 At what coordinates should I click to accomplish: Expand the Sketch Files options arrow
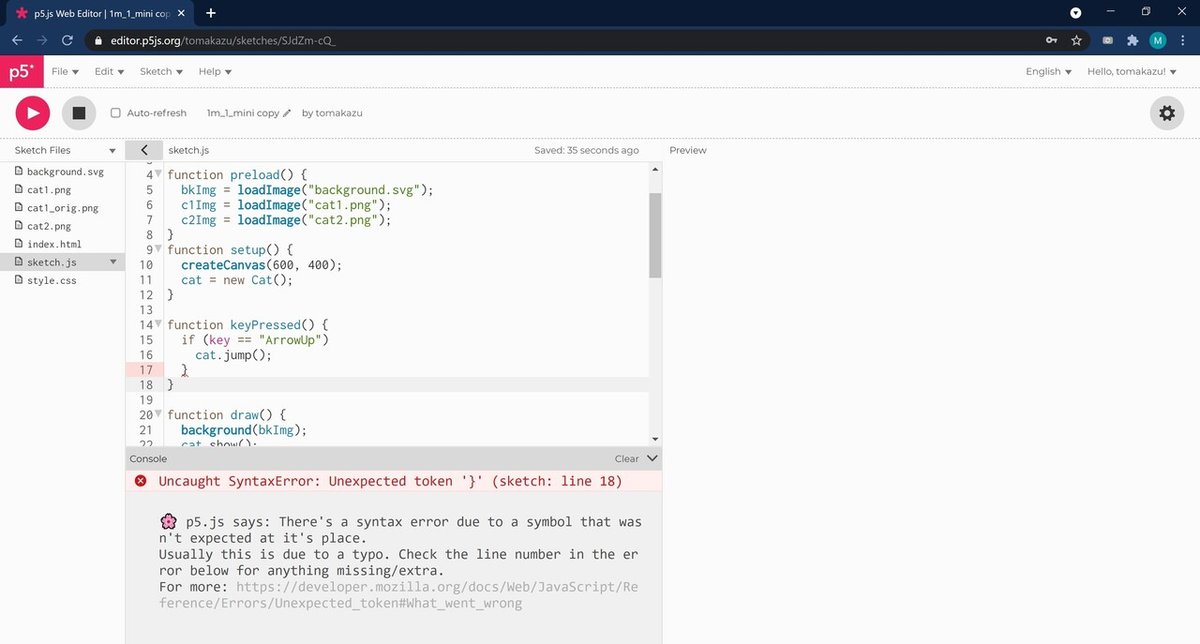click(113, 150)
